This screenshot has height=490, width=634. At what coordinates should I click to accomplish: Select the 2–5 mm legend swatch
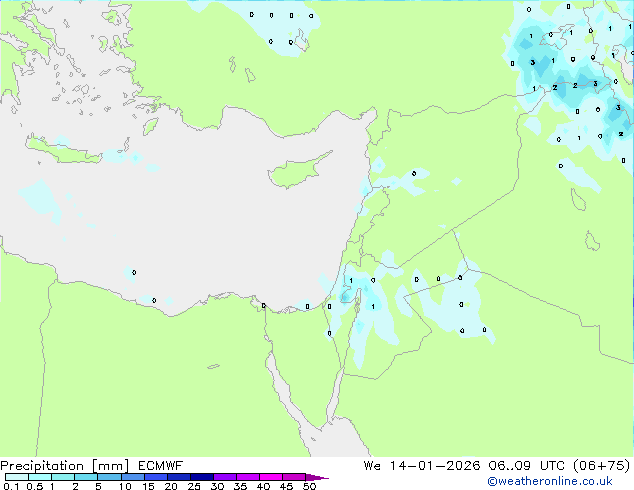86,477
